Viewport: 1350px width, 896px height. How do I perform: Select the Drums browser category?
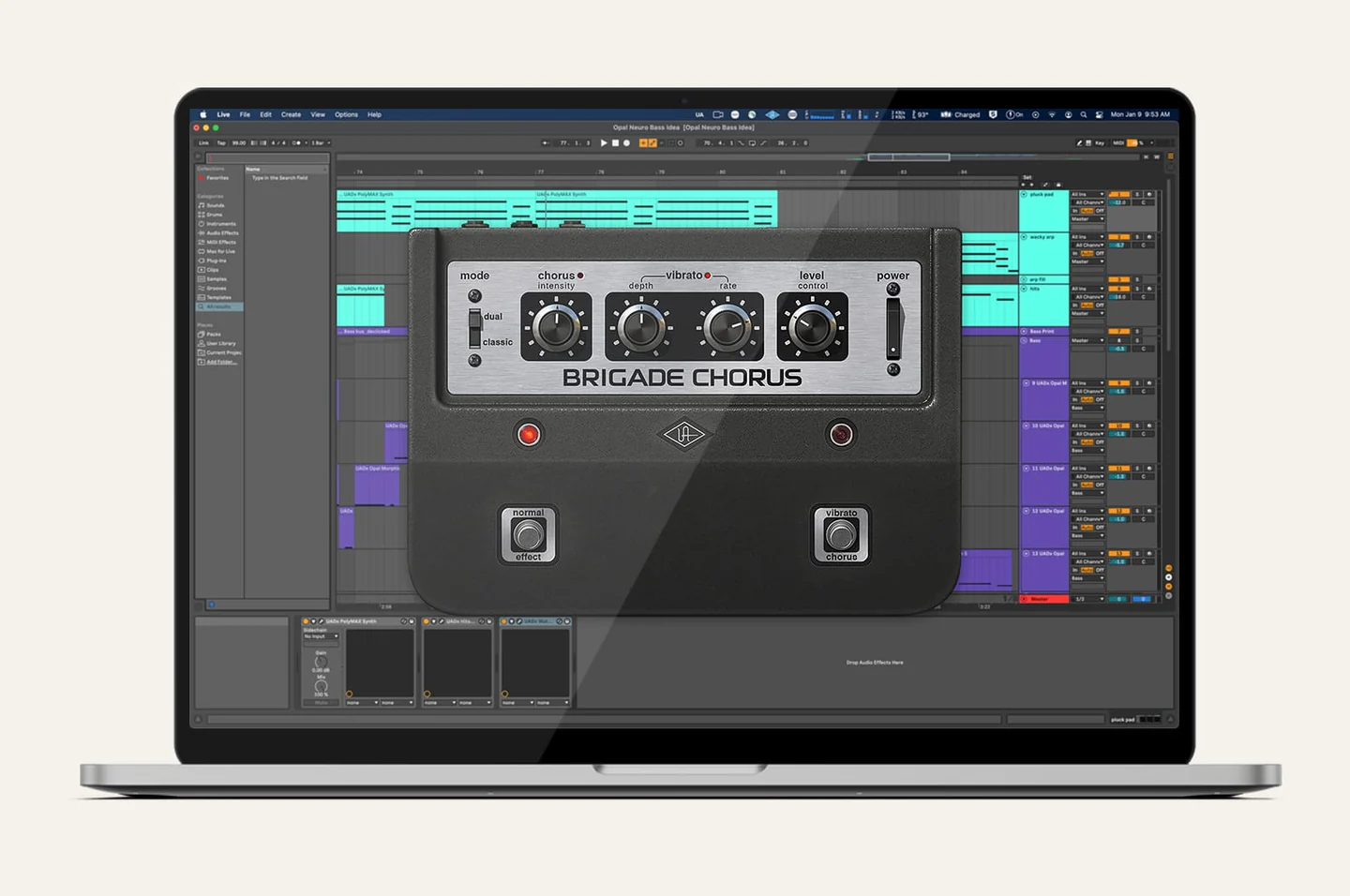tap(215, 215)
